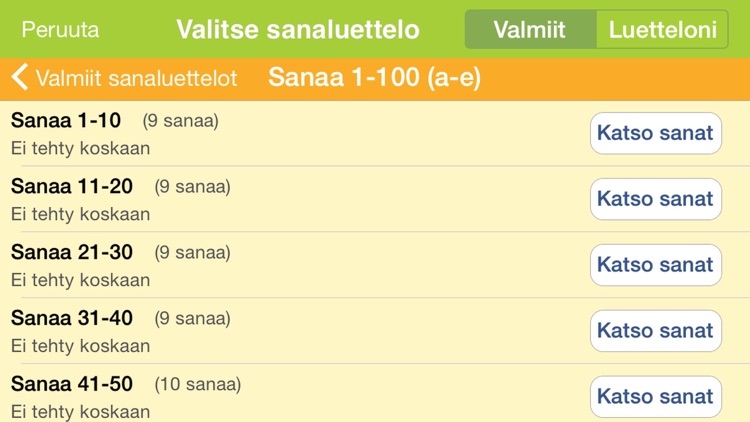This screenshot has height=422, width=750.
Task: Tap the Valitse sanaluettelo title
Action: [x=298, y=29]
